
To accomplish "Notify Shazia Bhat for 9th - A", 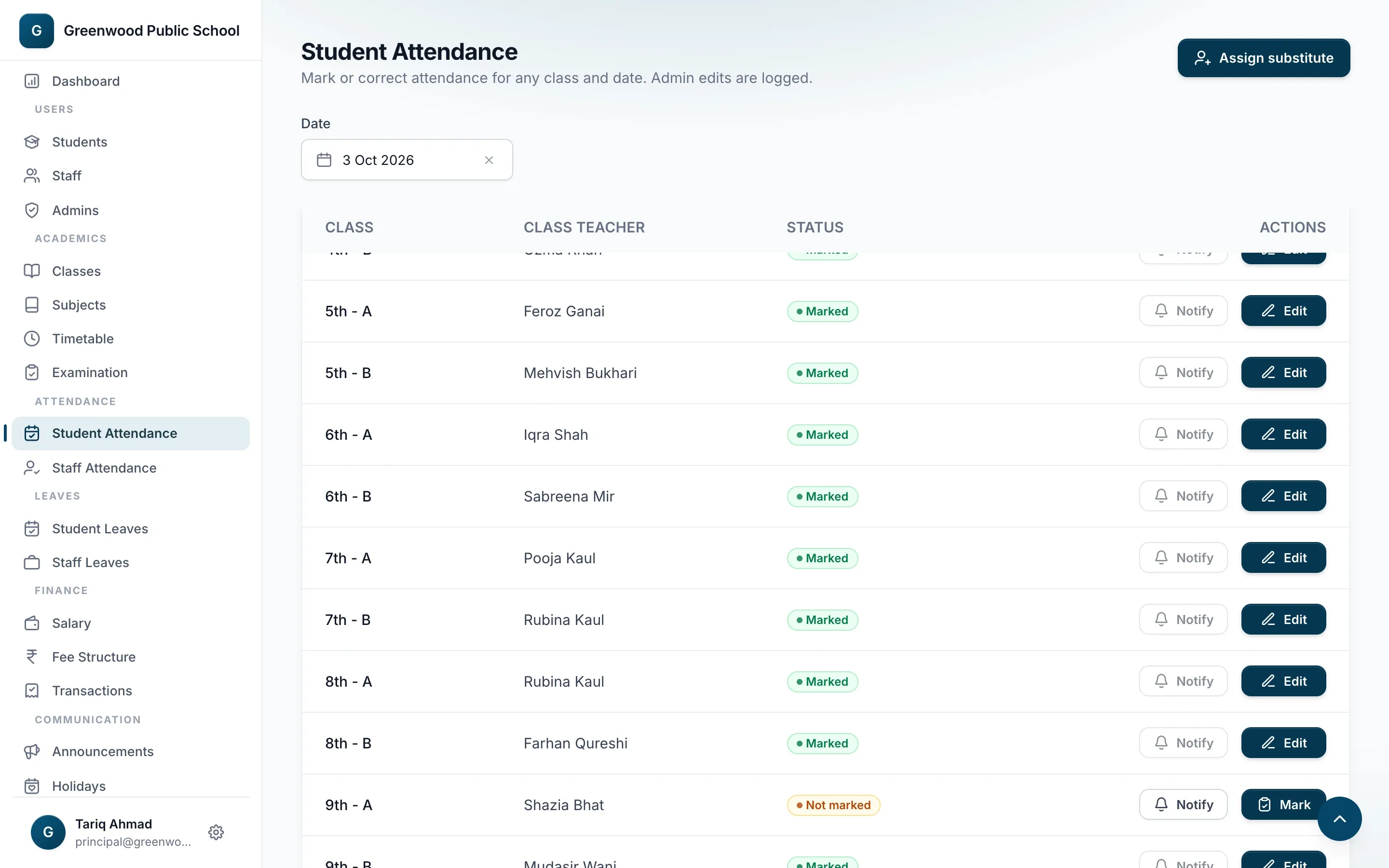I will (x=1183, y=804).
